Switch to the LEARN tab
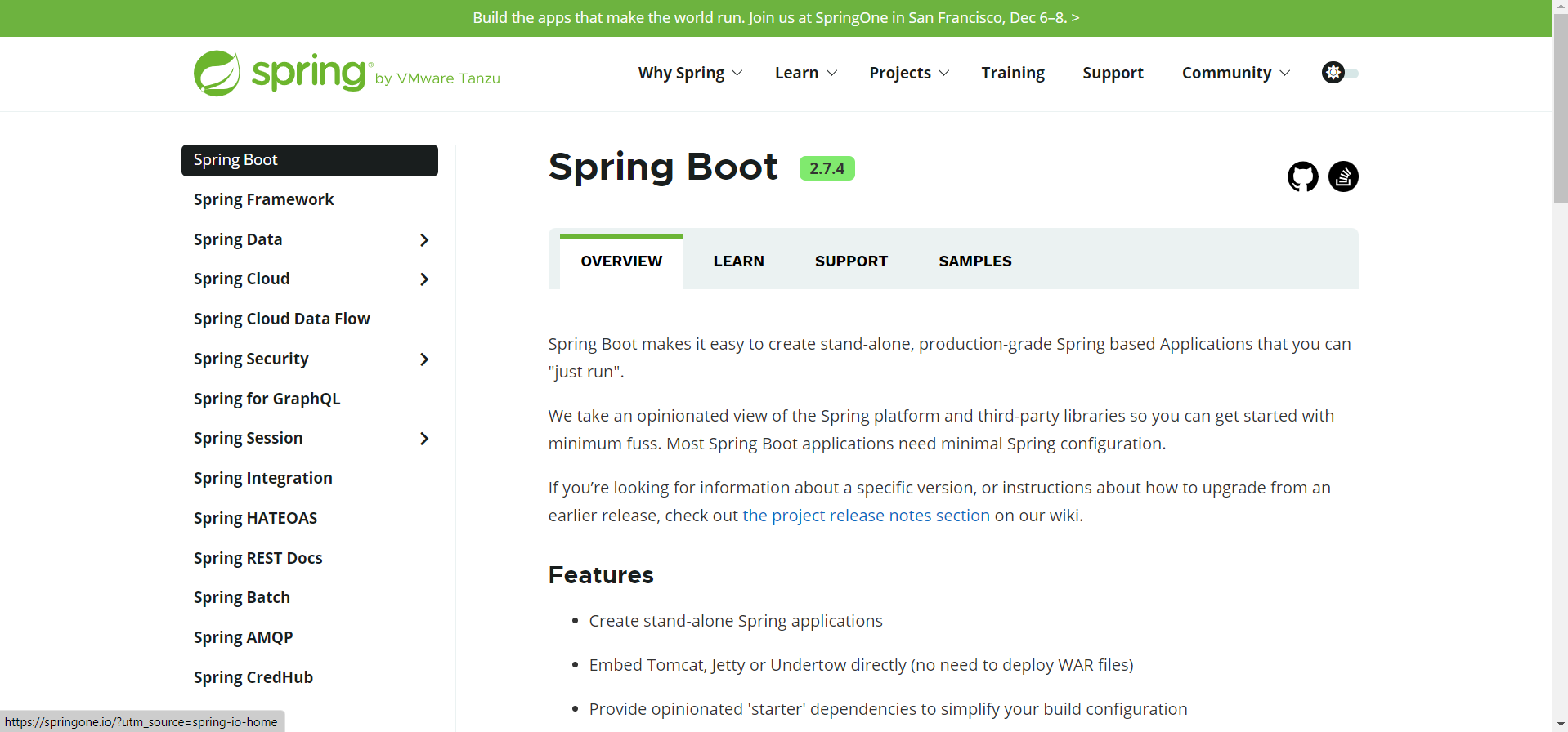This screenshot has height=732, width=1568. 738,261
